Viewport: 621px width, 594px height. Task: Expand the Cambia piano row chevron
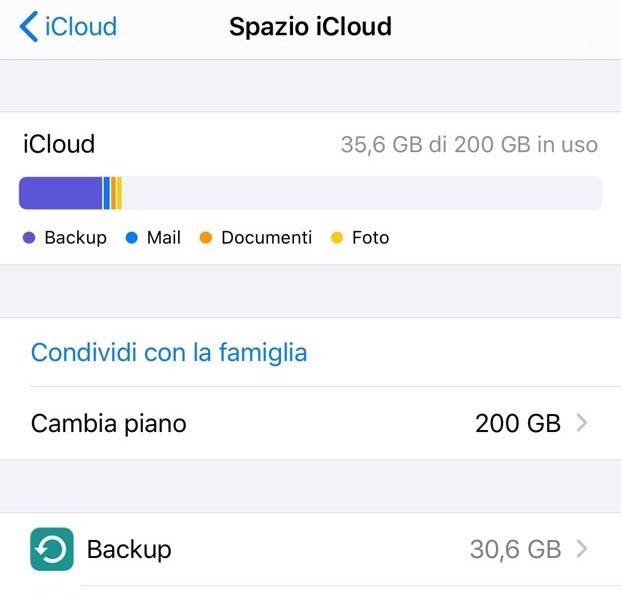582,423
